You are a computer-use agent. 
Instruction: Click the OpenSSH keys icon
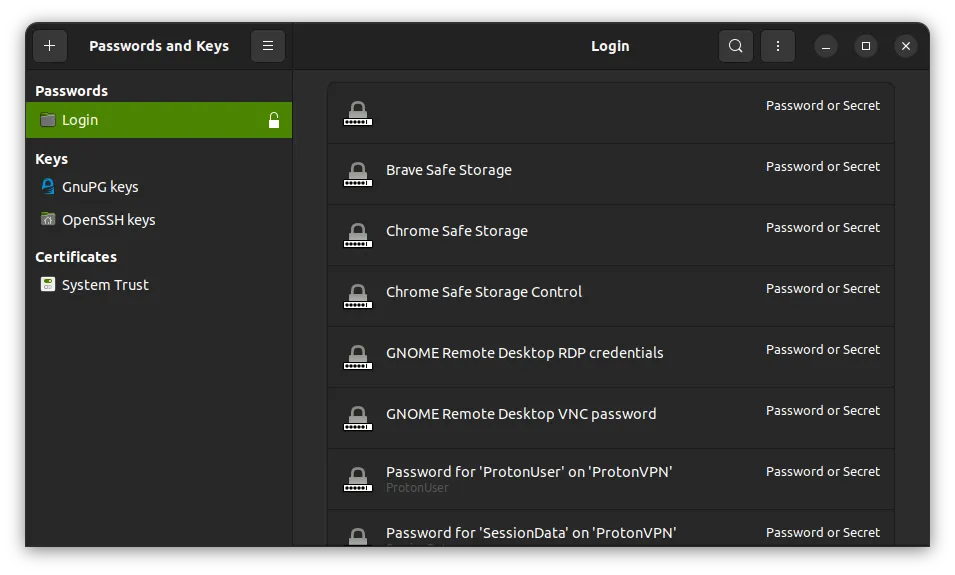click(47, 220)
